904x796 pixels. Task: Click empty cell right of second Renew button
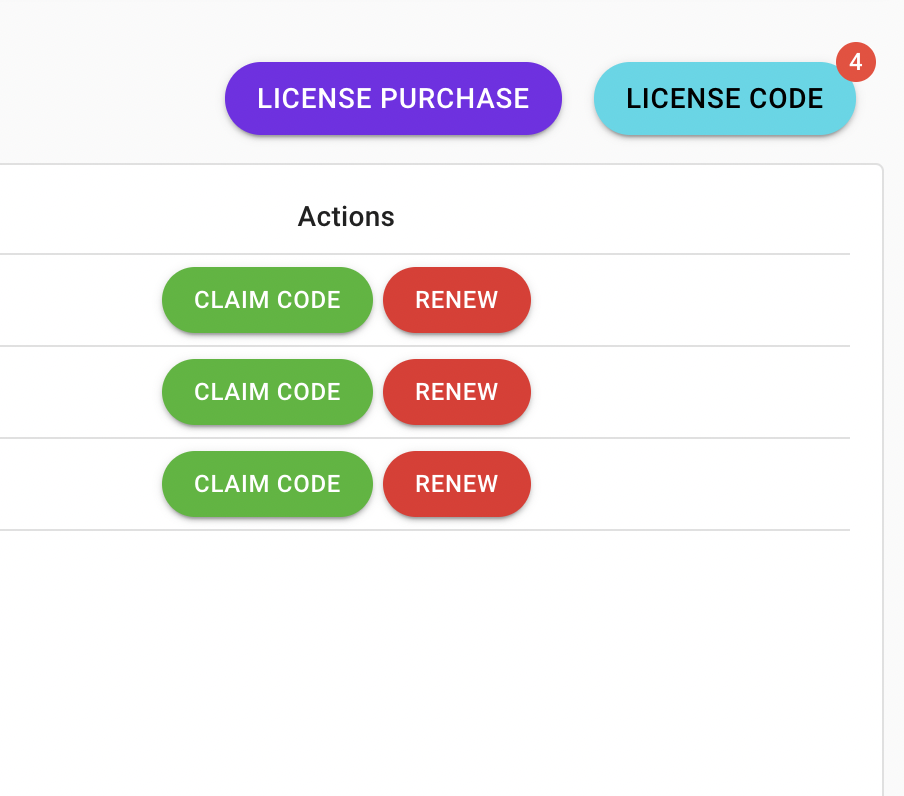tap(690, 392)
